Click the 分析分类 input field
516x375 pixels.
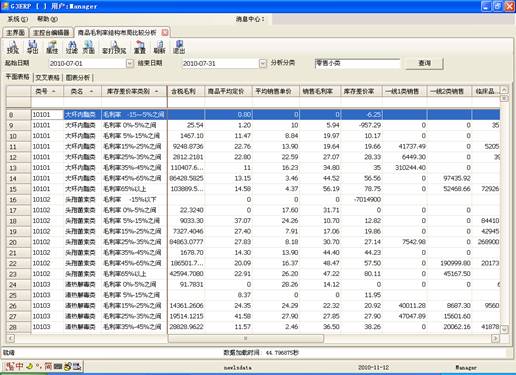[x=357, y=63]
